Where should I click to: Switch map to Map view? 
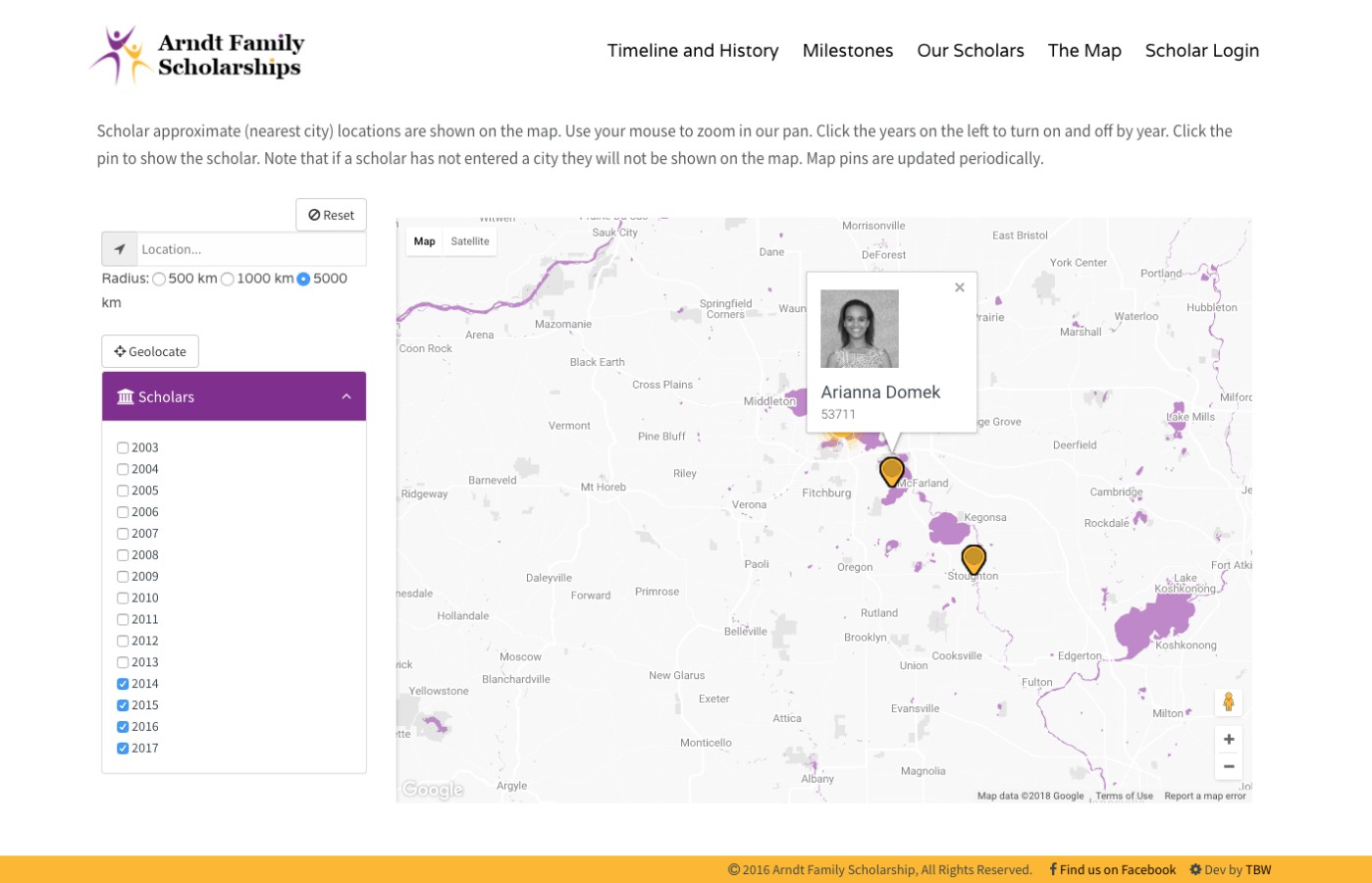pyautogui.click(x=425, y=241)
